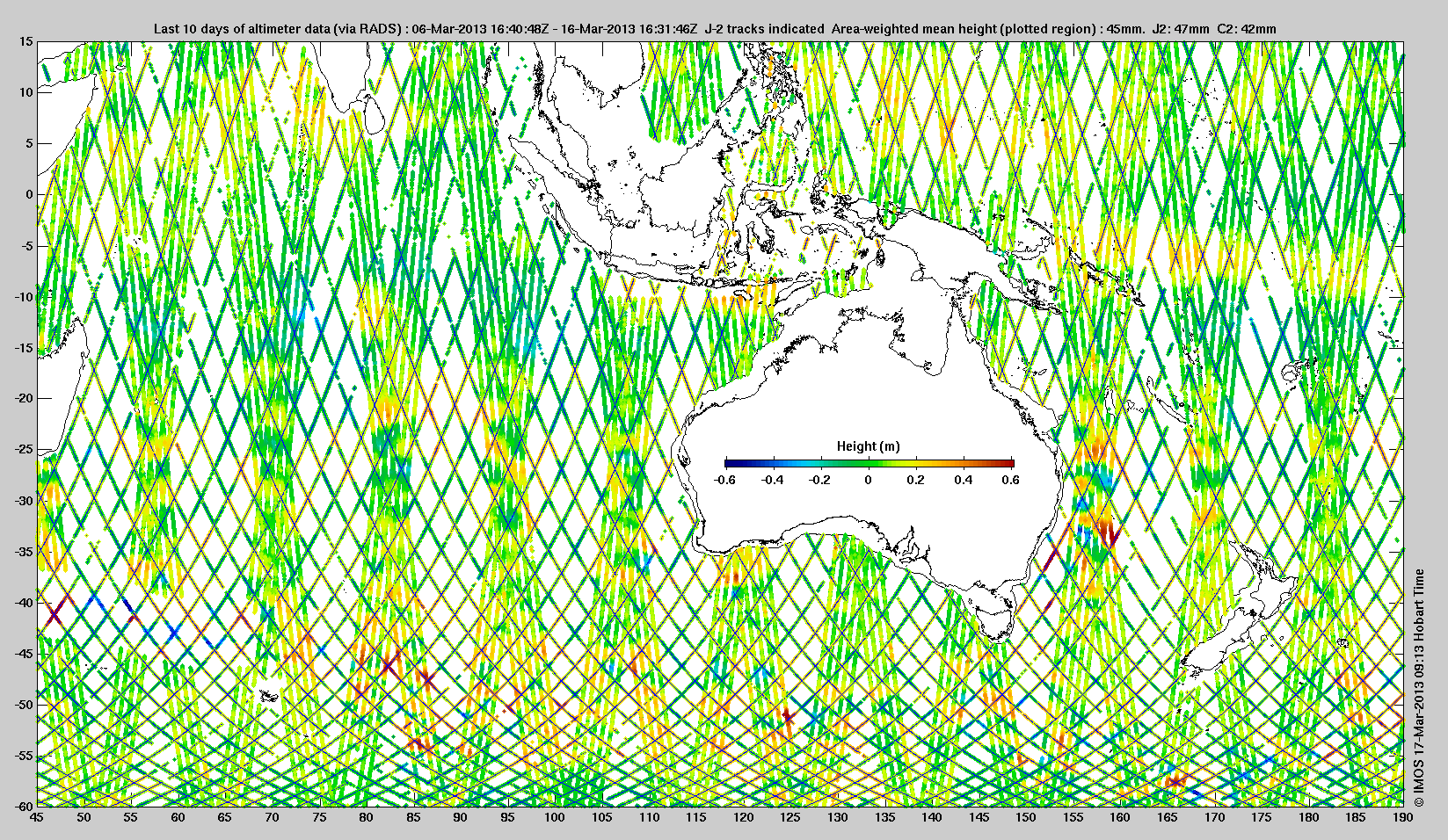The width and height of the screenshot is (1448, 840).
Task: Click longitude axis label 50
Action: pos(84,818)
